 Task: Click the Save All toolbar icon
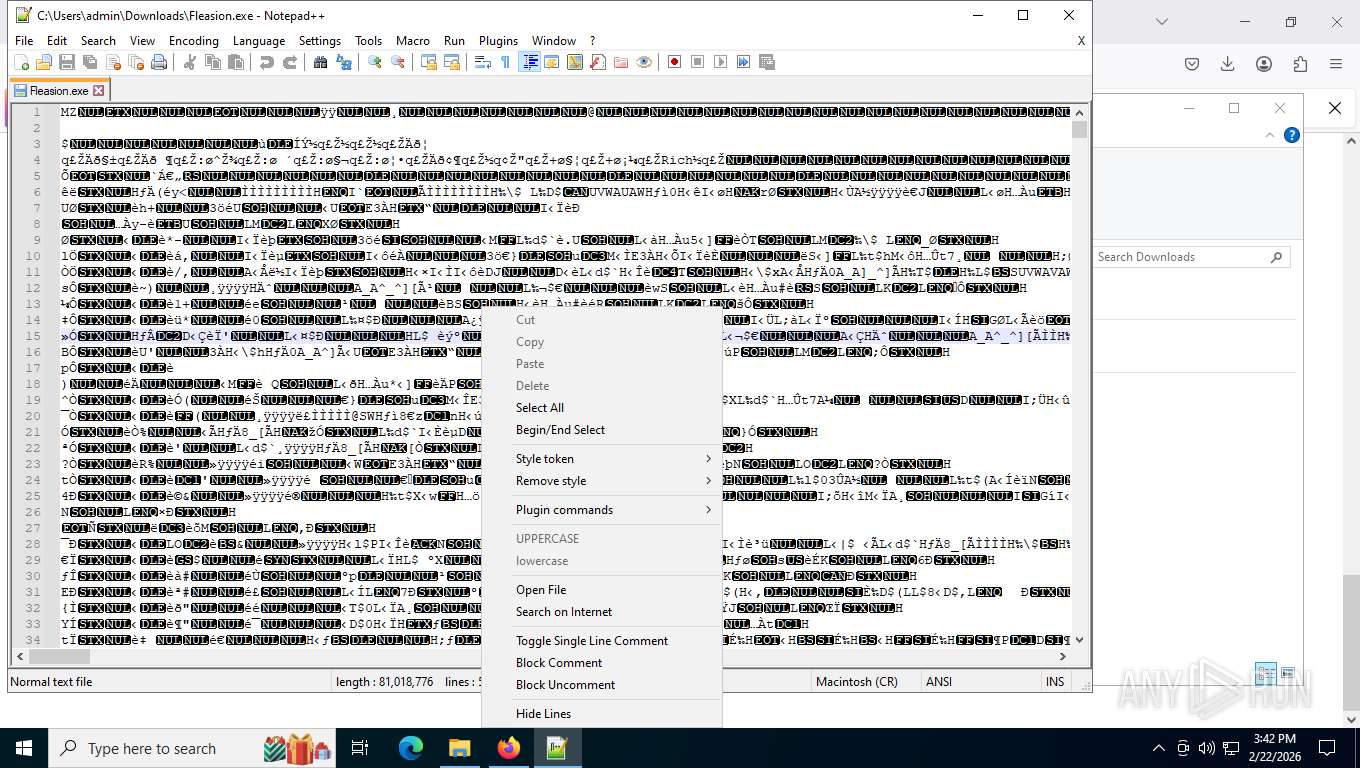tap(89, 62)
